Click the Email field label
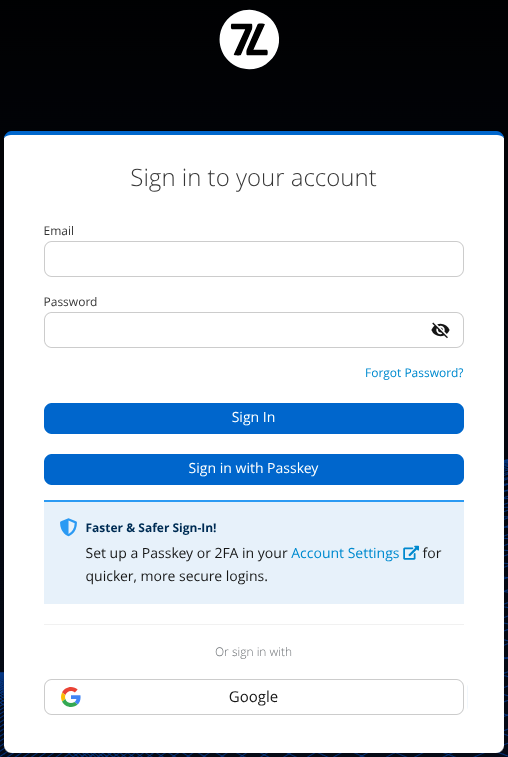The image size is (508, 757). [59, 231]
